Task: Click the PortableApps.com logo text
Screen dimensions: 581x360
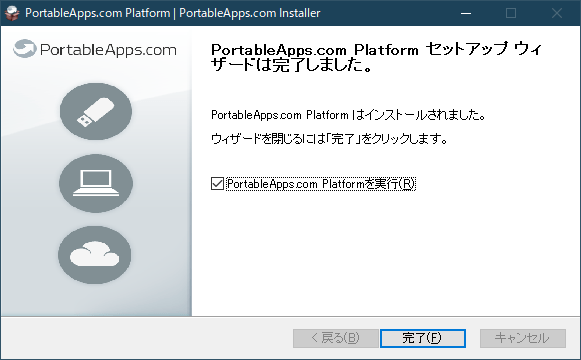Action: point(108,50)
